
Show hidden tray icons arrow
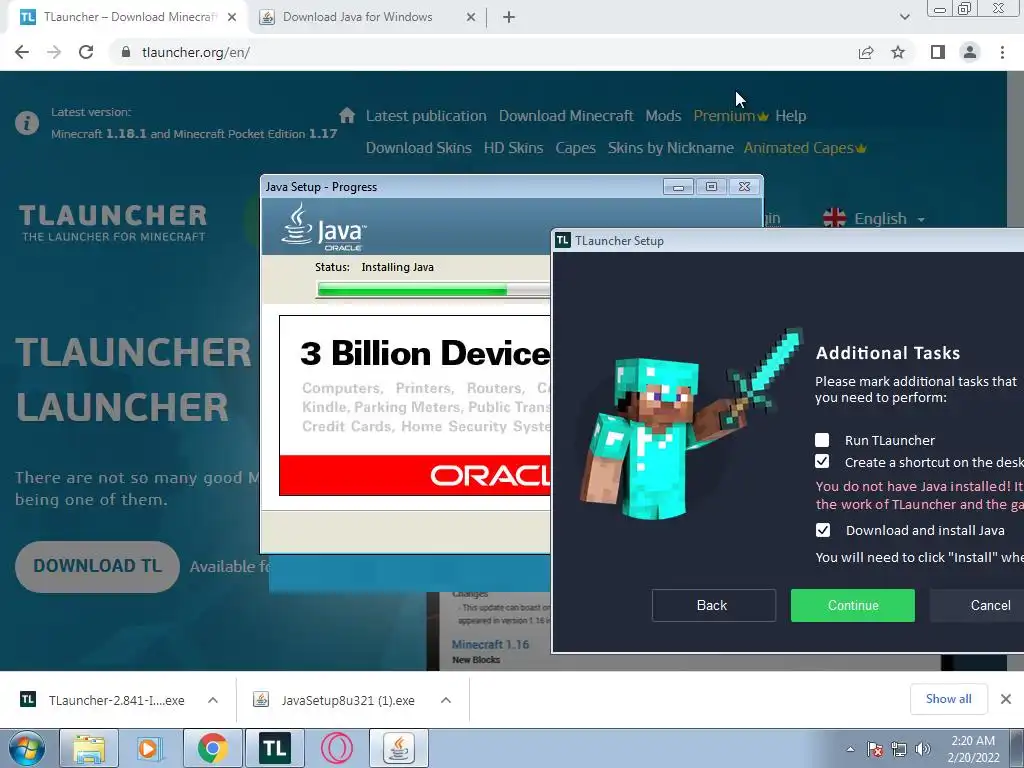(850, 749)
